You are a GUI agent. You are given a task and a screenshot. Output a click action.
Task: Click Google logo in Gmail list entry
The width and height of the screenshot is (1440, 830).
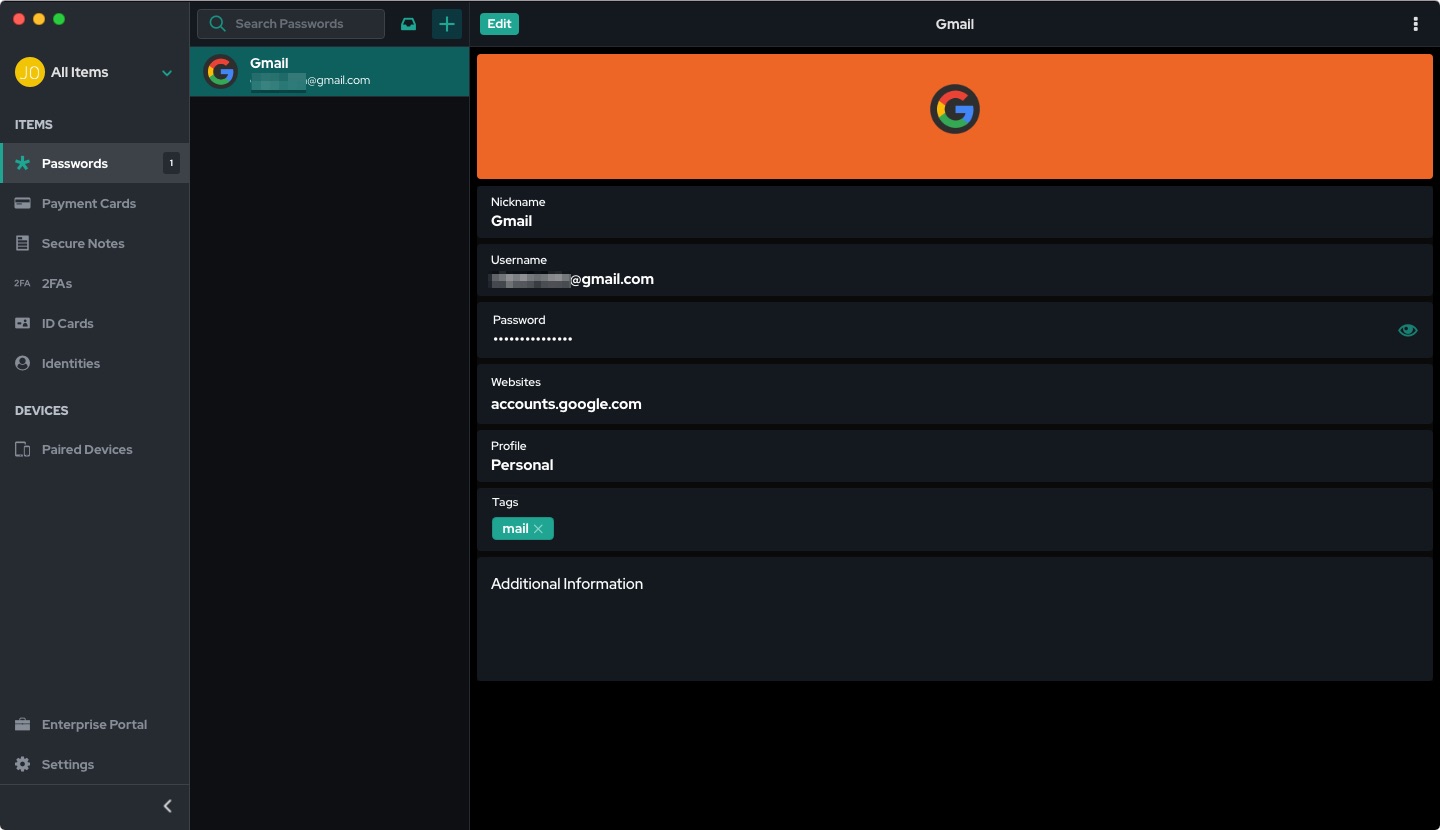point(220,72)
